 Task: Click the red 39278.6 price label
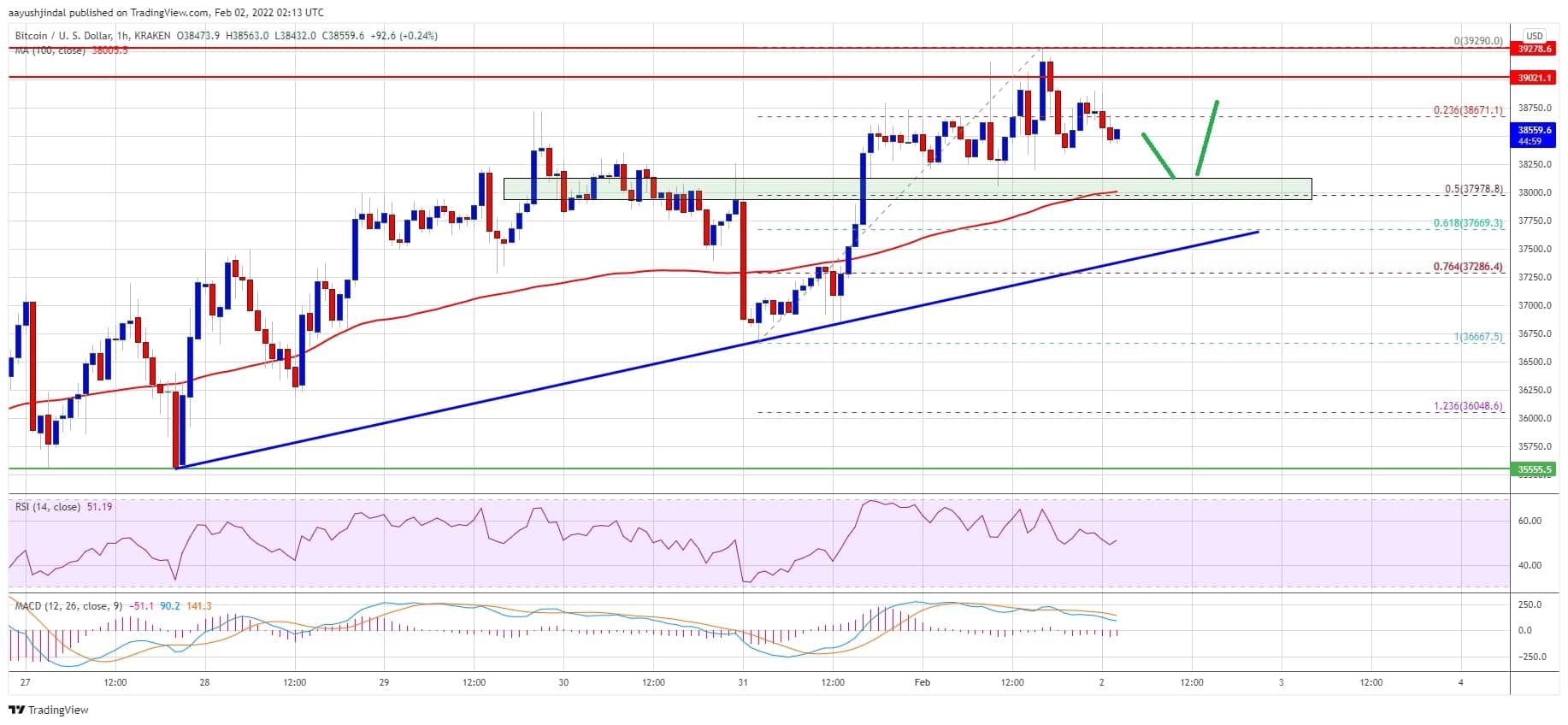(x=1534, y=50)
